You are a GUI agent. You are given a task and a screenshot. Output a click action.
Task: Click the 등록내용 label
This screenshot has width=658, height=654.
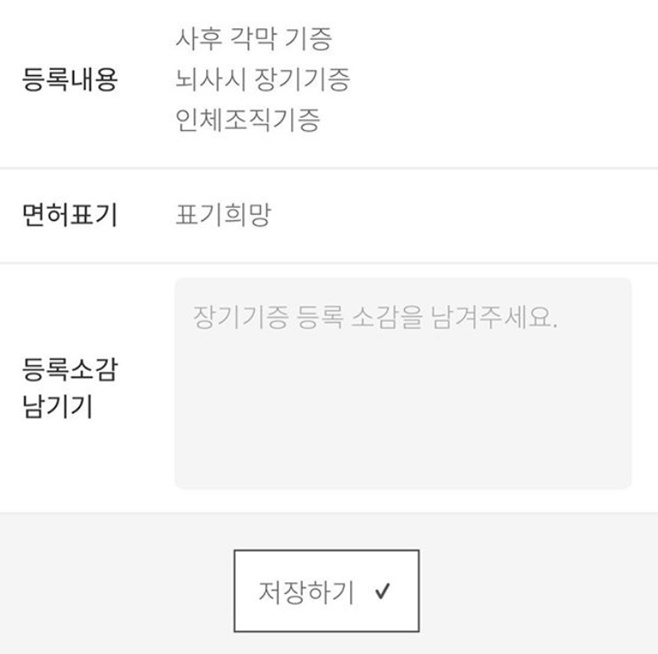point(70,79)
